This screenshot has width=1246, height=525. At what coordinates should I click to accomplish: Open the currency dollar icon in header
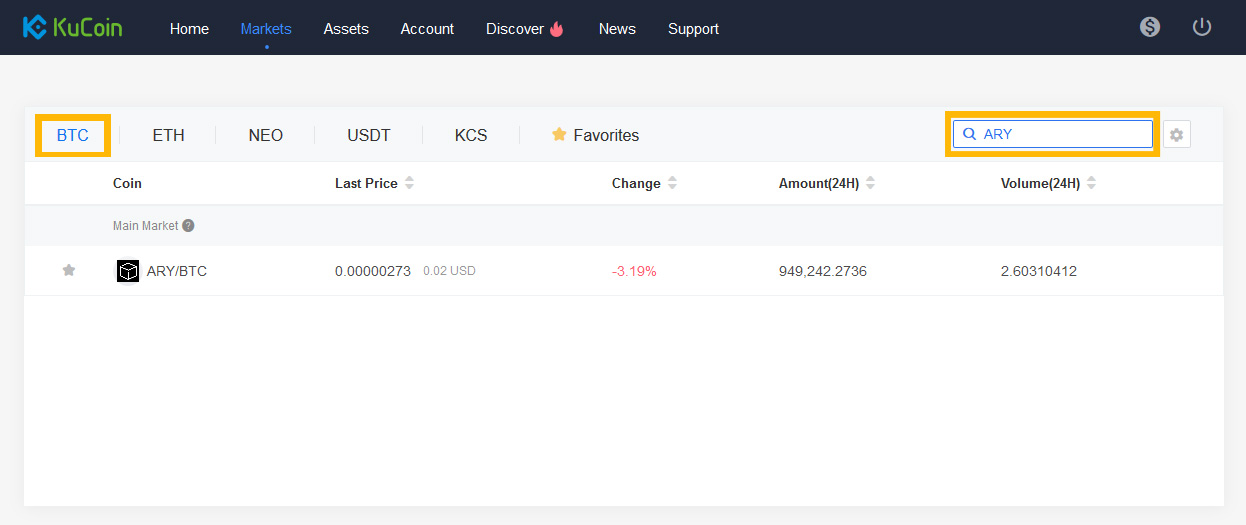pos(1150,27)
